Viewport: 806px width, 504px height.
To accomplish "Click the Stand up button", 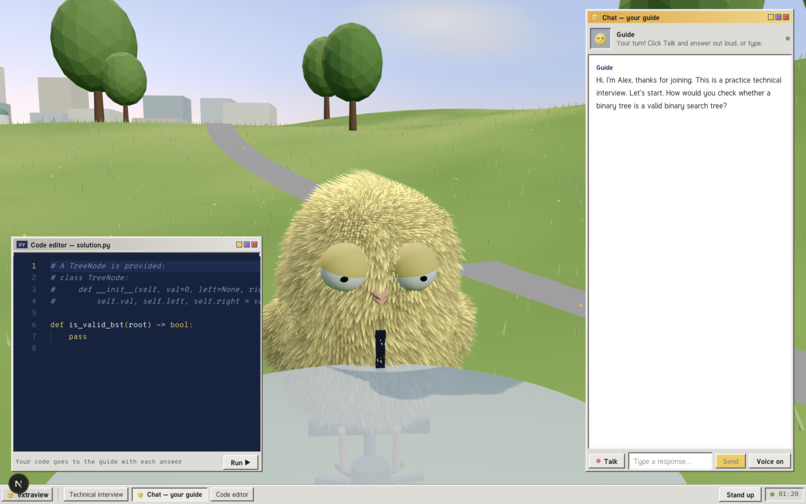I will point(740,495).
